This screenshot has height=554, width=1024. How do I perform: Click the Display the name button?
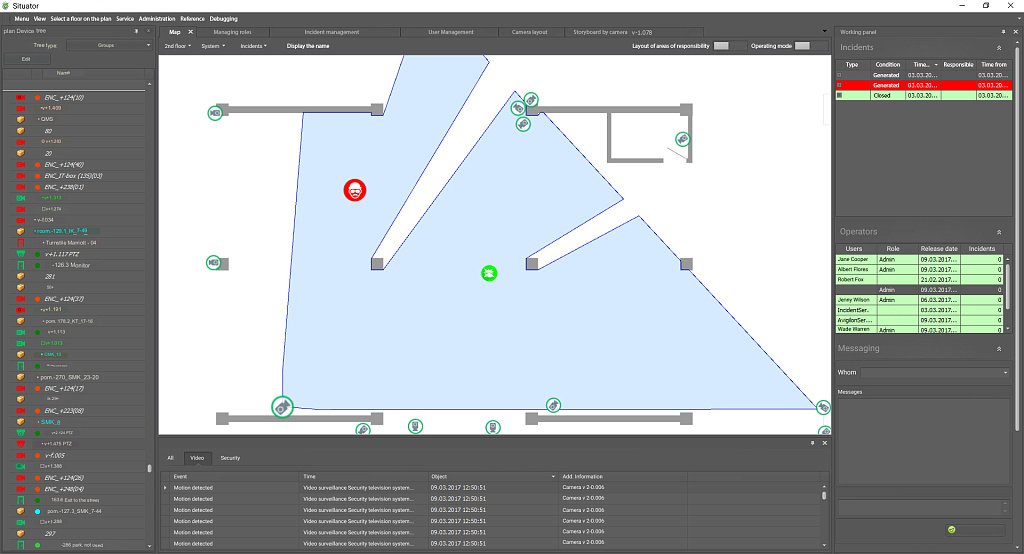[307, 46]
